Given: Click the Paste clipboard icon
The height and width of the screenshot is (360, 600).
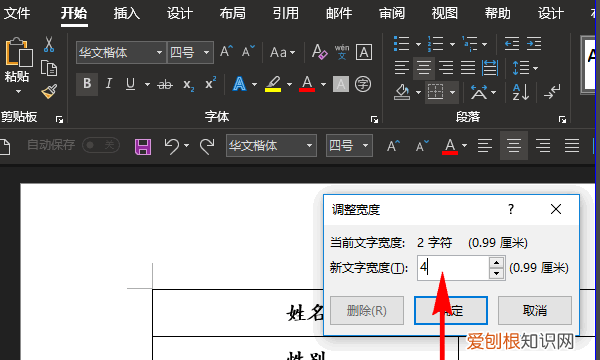Looking at the screenshot, I should (x=18, y=52).
